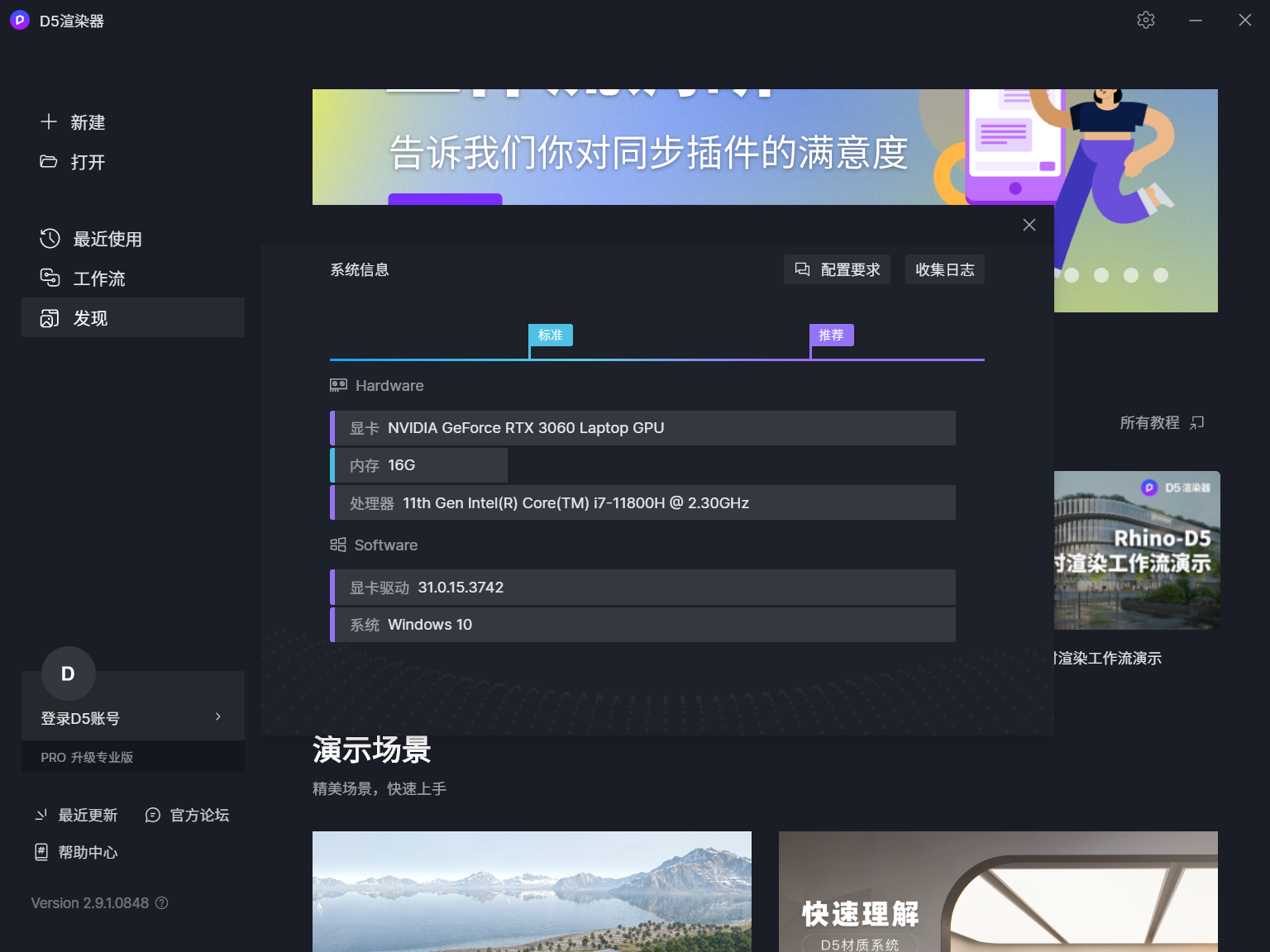Viewport: 1270px width, 952px height.
Task: Click the 帮助中心 document icon
Action: point(41,852)
